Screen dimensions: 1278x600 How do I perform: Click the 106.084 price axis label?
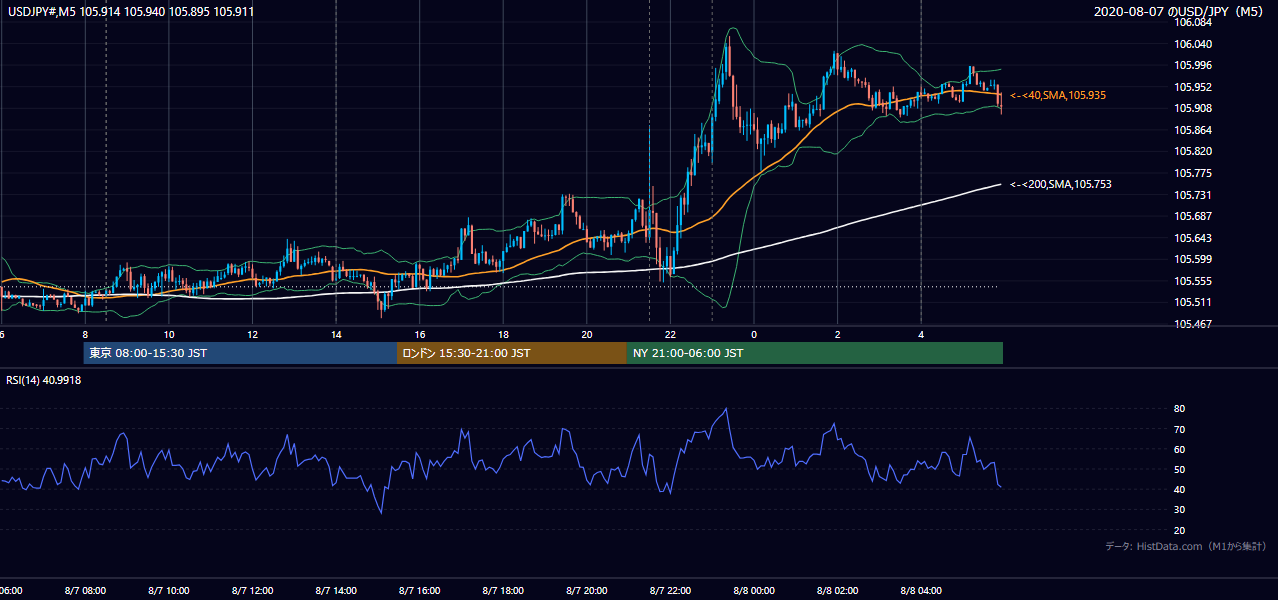click(x=1193, y=22)
